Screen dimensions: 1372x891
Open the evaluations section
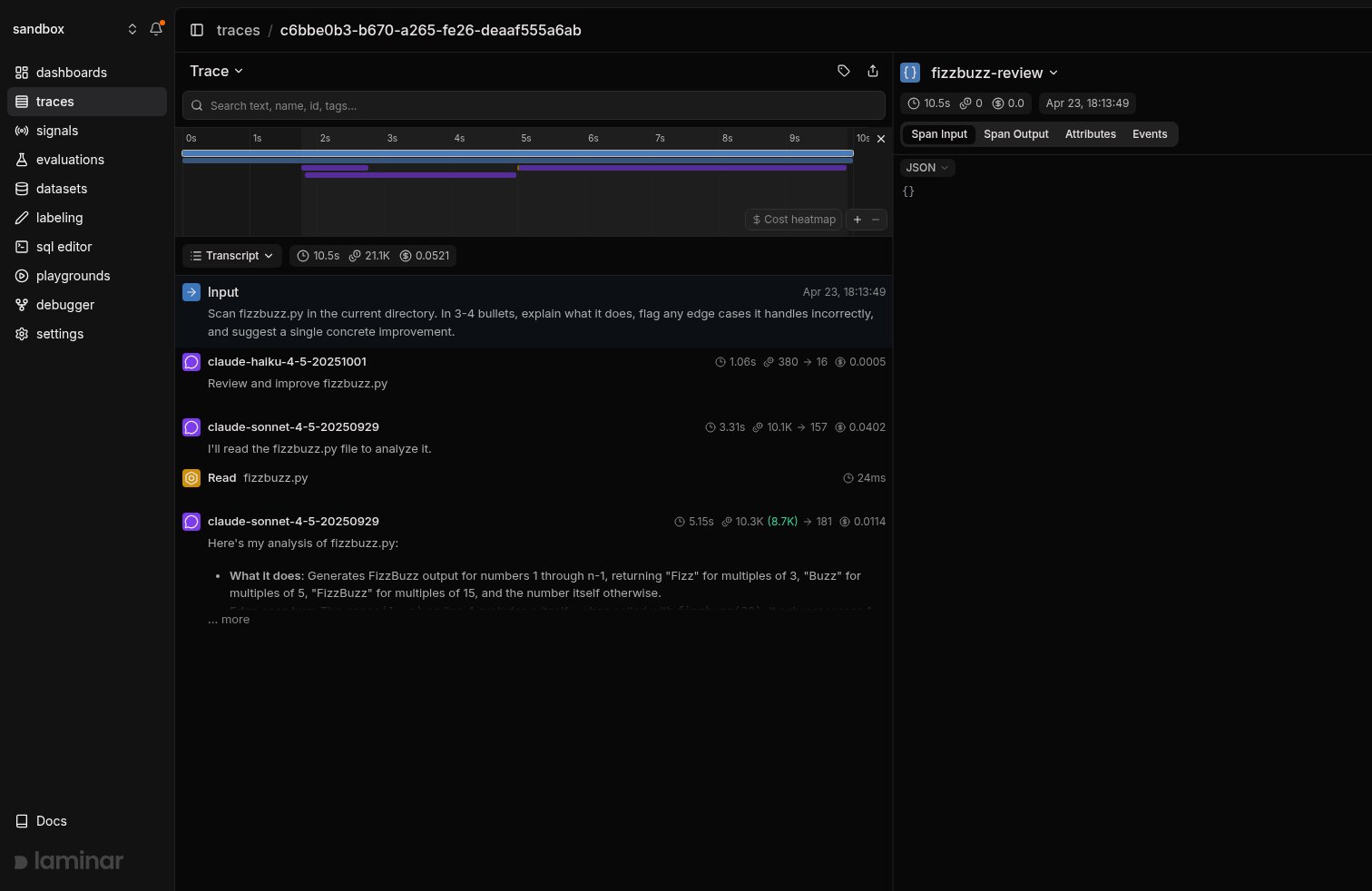coord(87,160)
